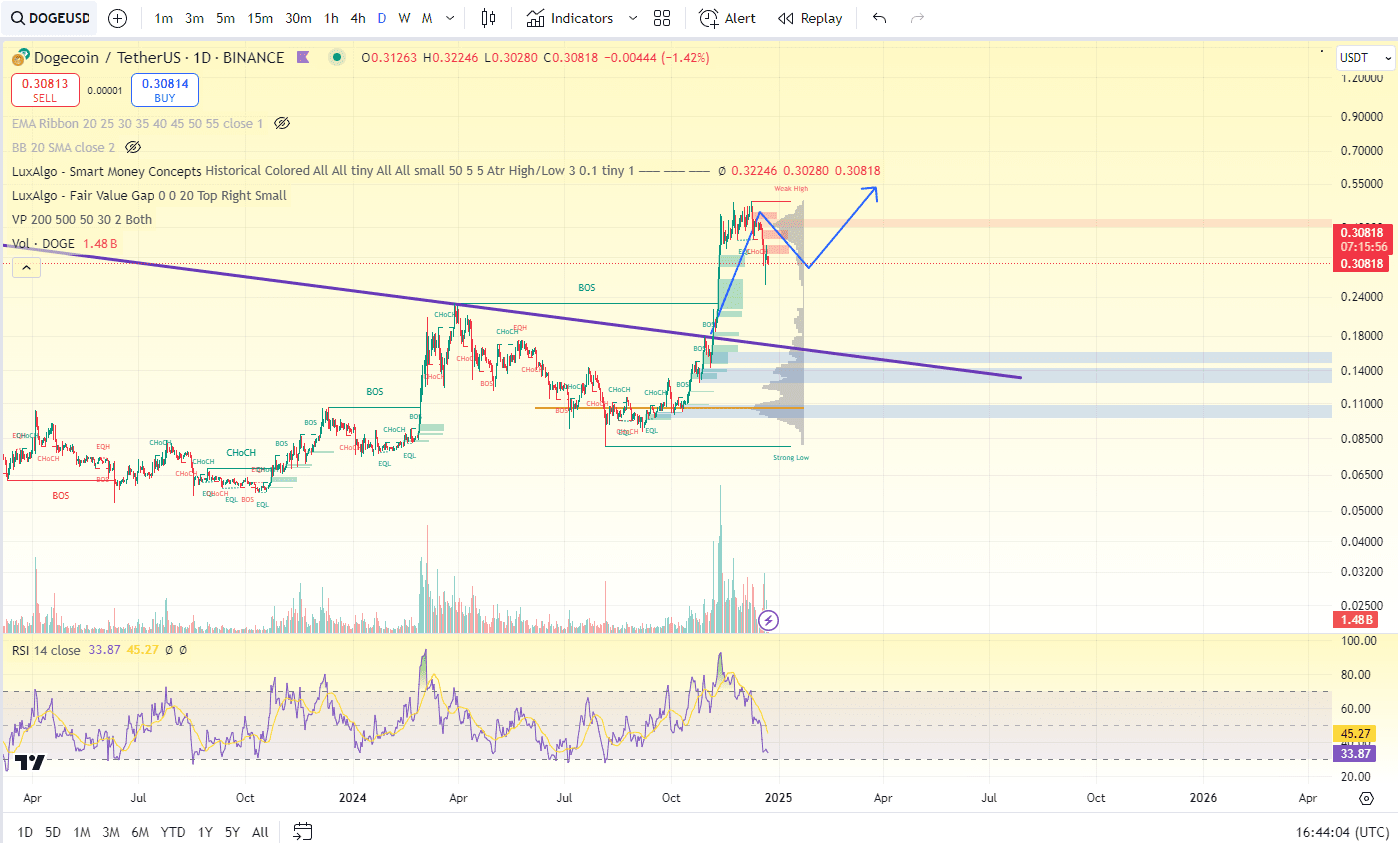
Task: Select the 3m timeframe in the top toolbar
Action: 194,18
